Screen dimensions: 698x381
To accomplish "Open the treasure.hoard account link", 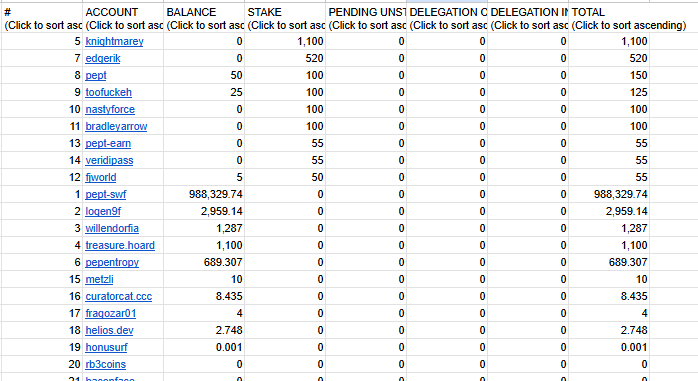I will tap(120, 245).
